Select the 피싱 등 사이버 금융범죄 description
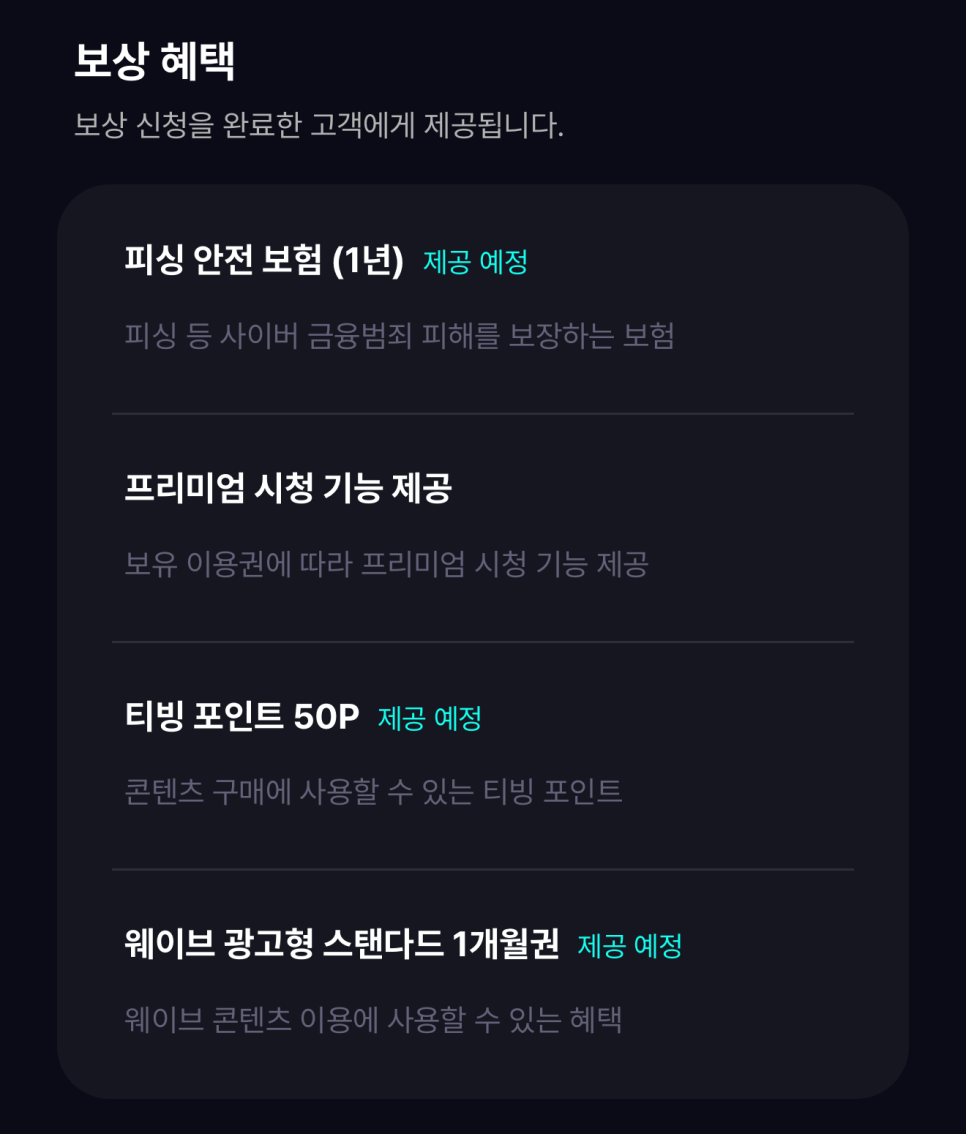The image size is (966, 1134). pyautogui.click(x=399, y=336)
